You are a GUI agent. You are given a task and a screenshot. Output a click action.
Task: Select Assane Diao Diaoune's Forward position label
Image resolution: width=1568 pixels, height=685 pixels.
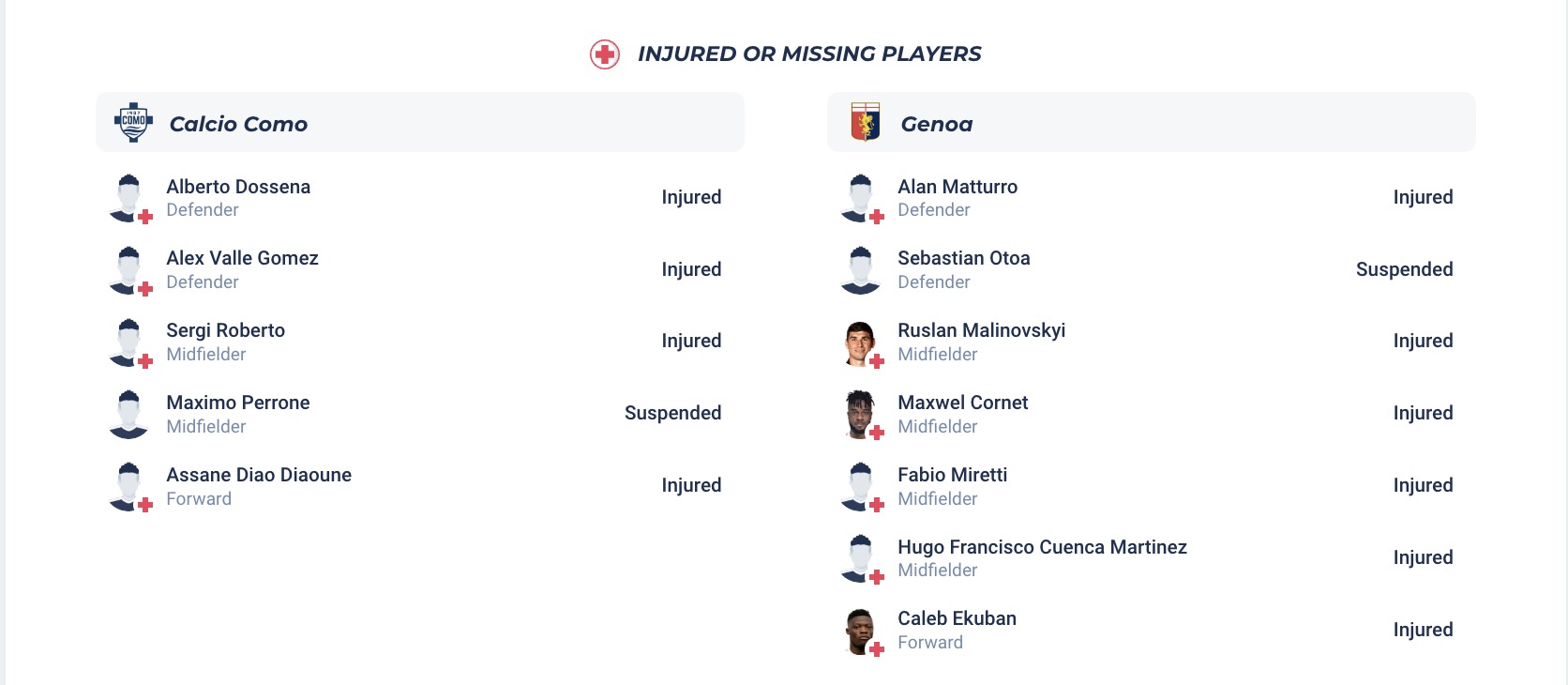click(x=198, y=498)
